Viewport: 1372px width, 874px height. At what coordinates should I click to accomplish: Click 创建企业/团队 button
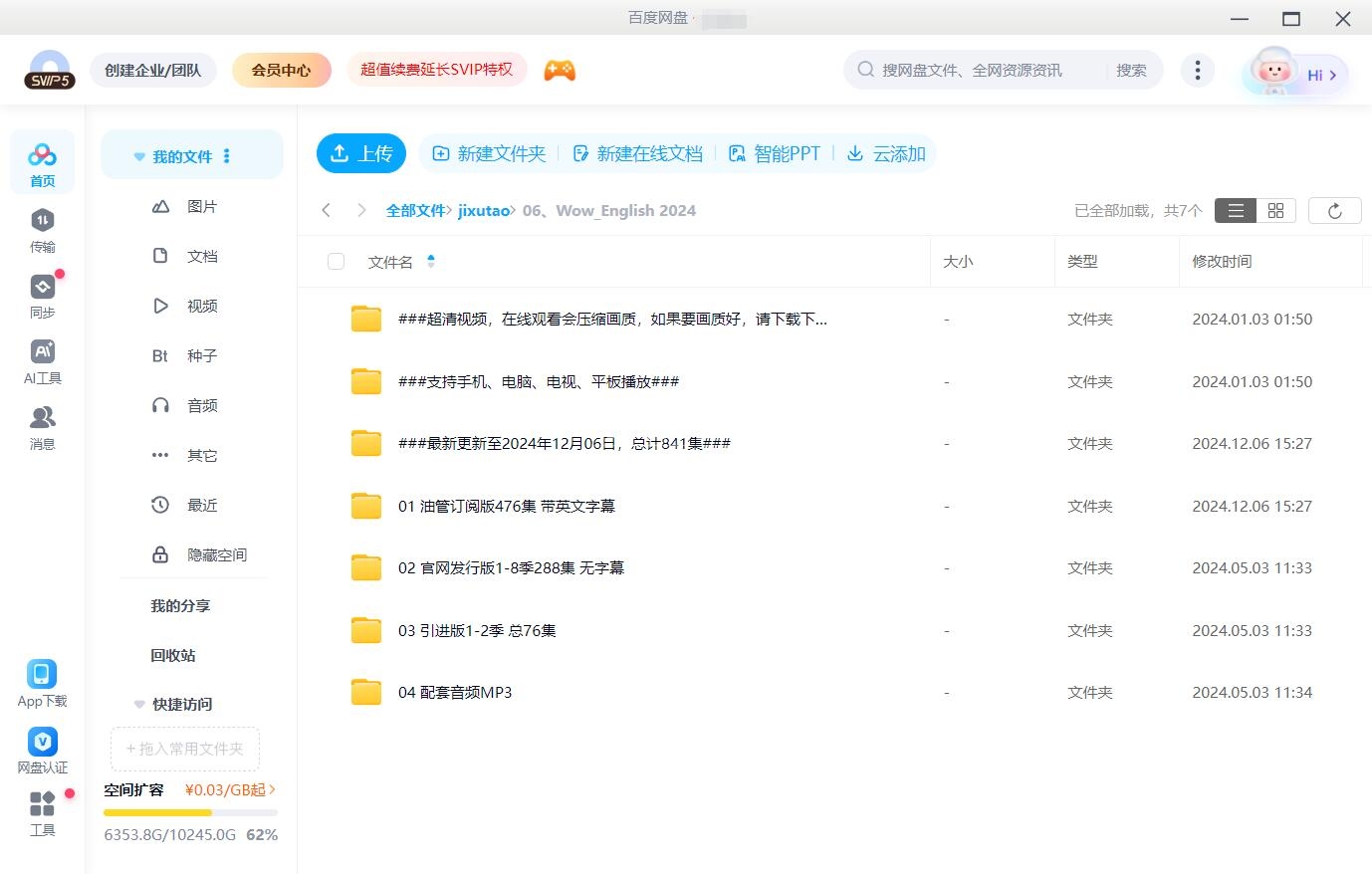point(153,70)
